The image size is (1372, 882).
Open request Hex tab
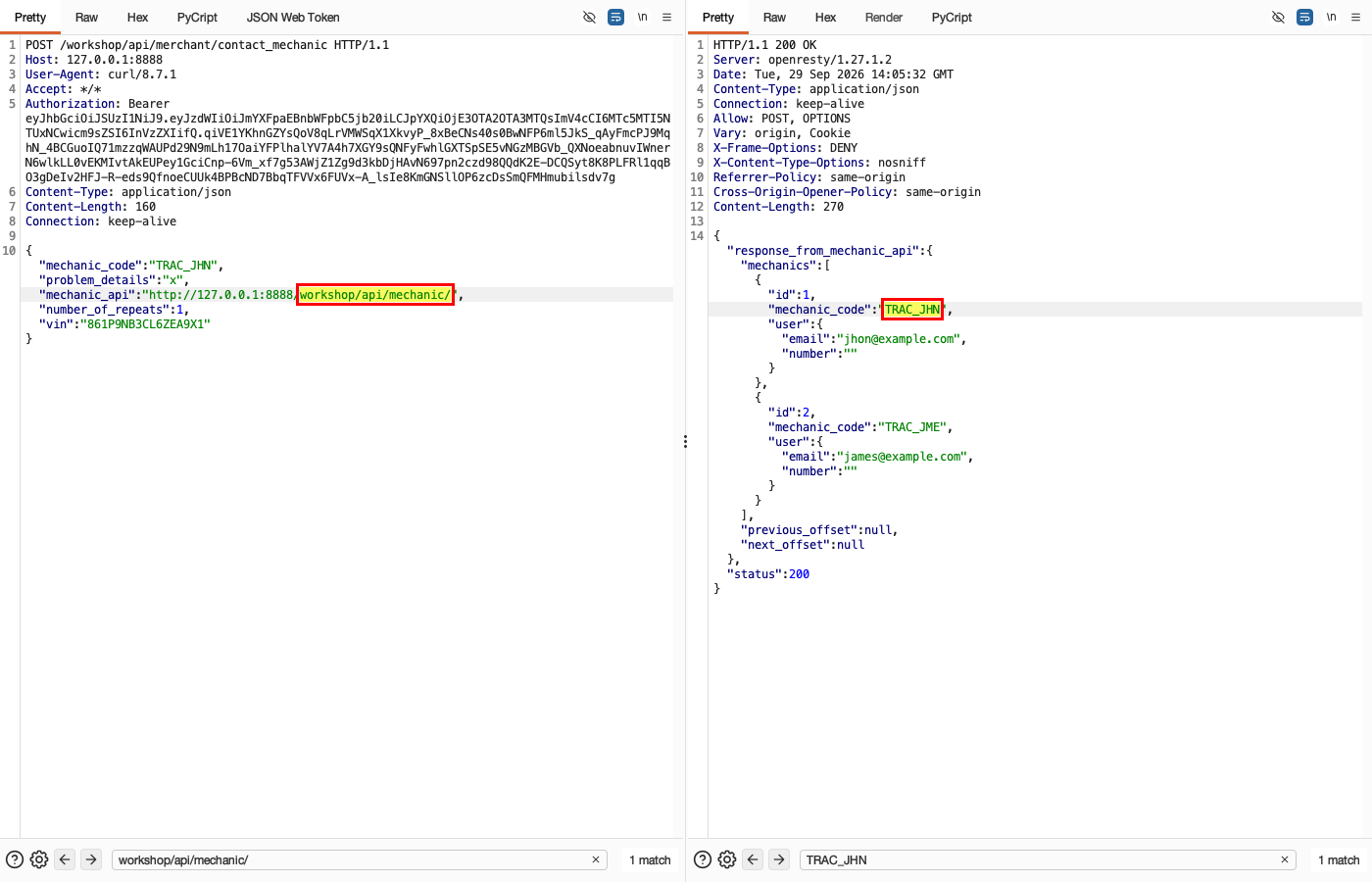(137, 18)
